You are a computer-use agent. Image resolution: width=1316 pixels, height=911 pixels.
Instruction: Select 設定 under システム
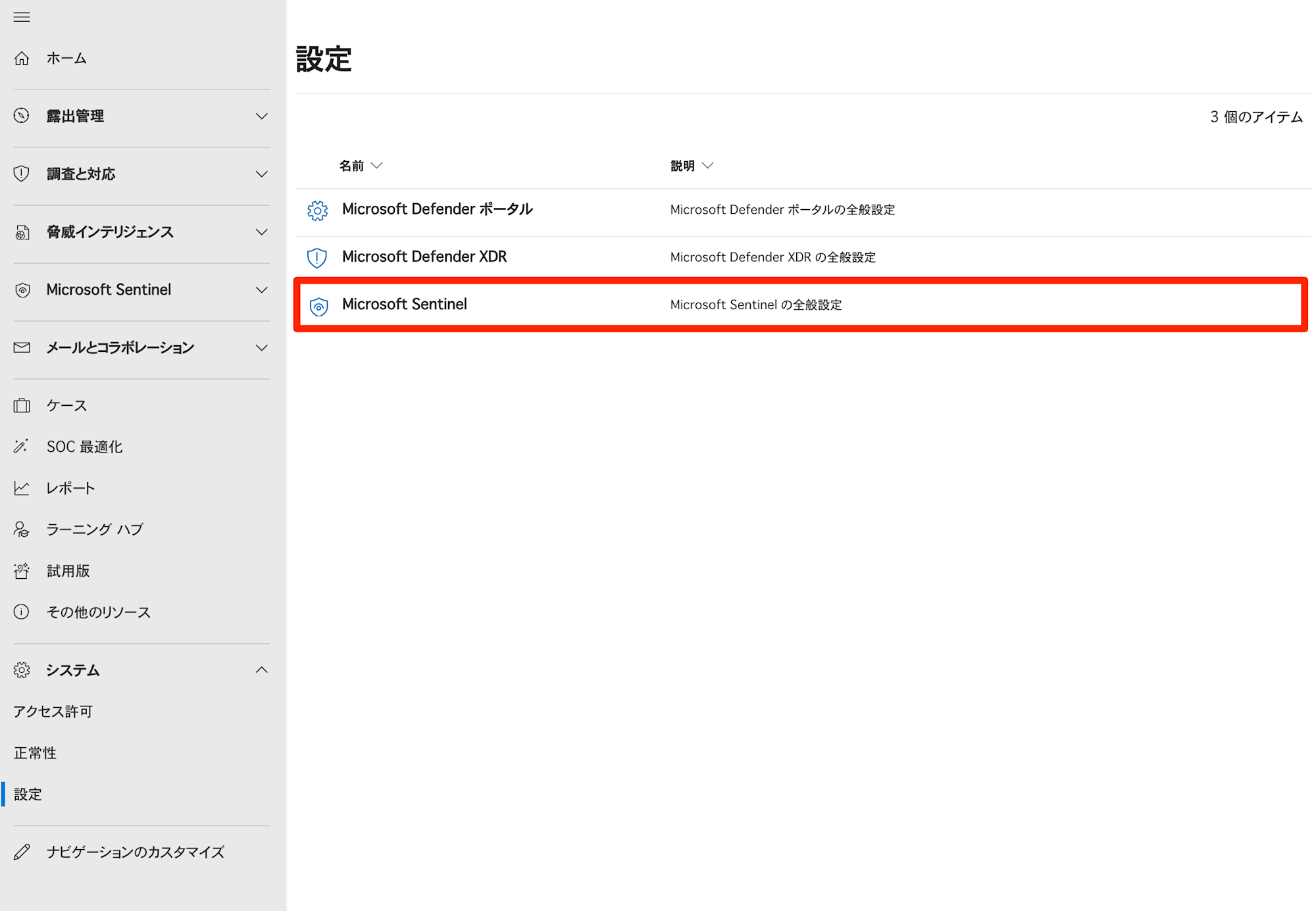tap(28, 795)
